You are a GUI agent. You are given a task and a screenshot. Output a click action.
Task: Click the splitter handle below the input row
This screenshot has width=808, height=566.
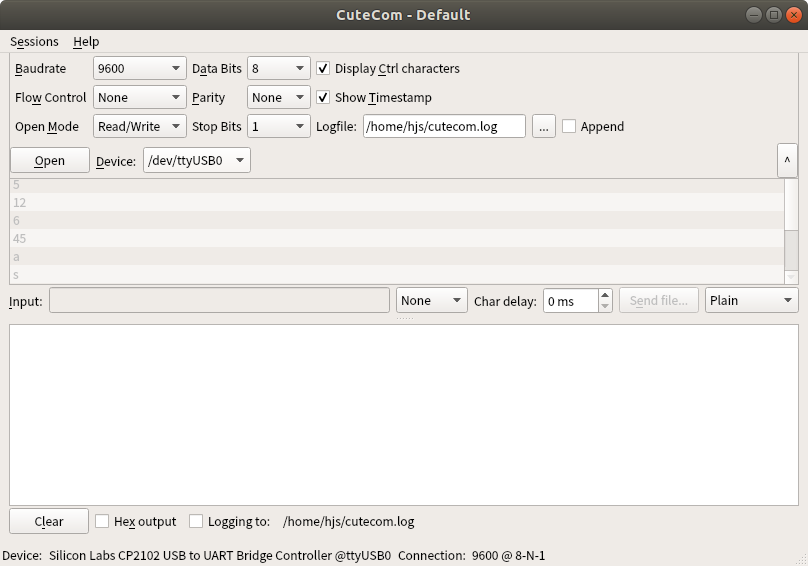(405, 318)
